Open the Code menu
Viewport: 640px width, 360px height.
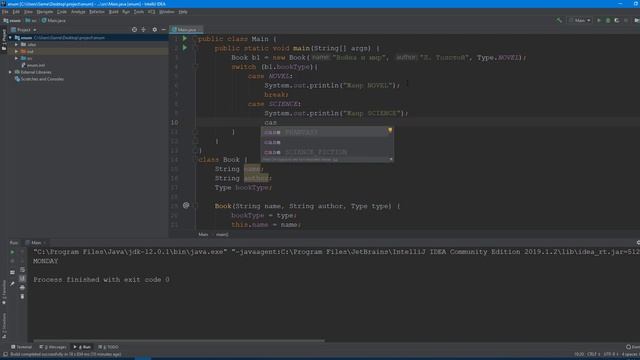tap(62, 12)
